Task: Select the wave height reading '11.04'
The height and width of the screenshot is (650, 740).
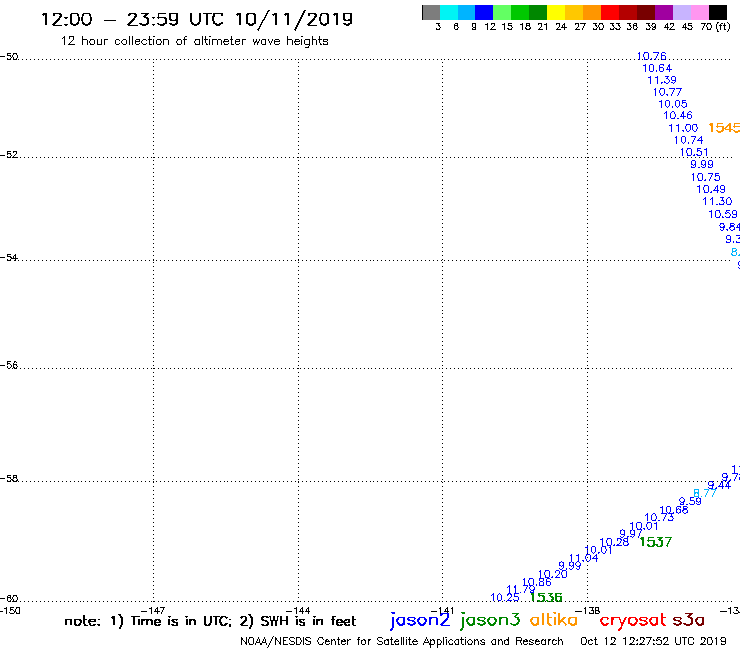Action: (584, 558)
